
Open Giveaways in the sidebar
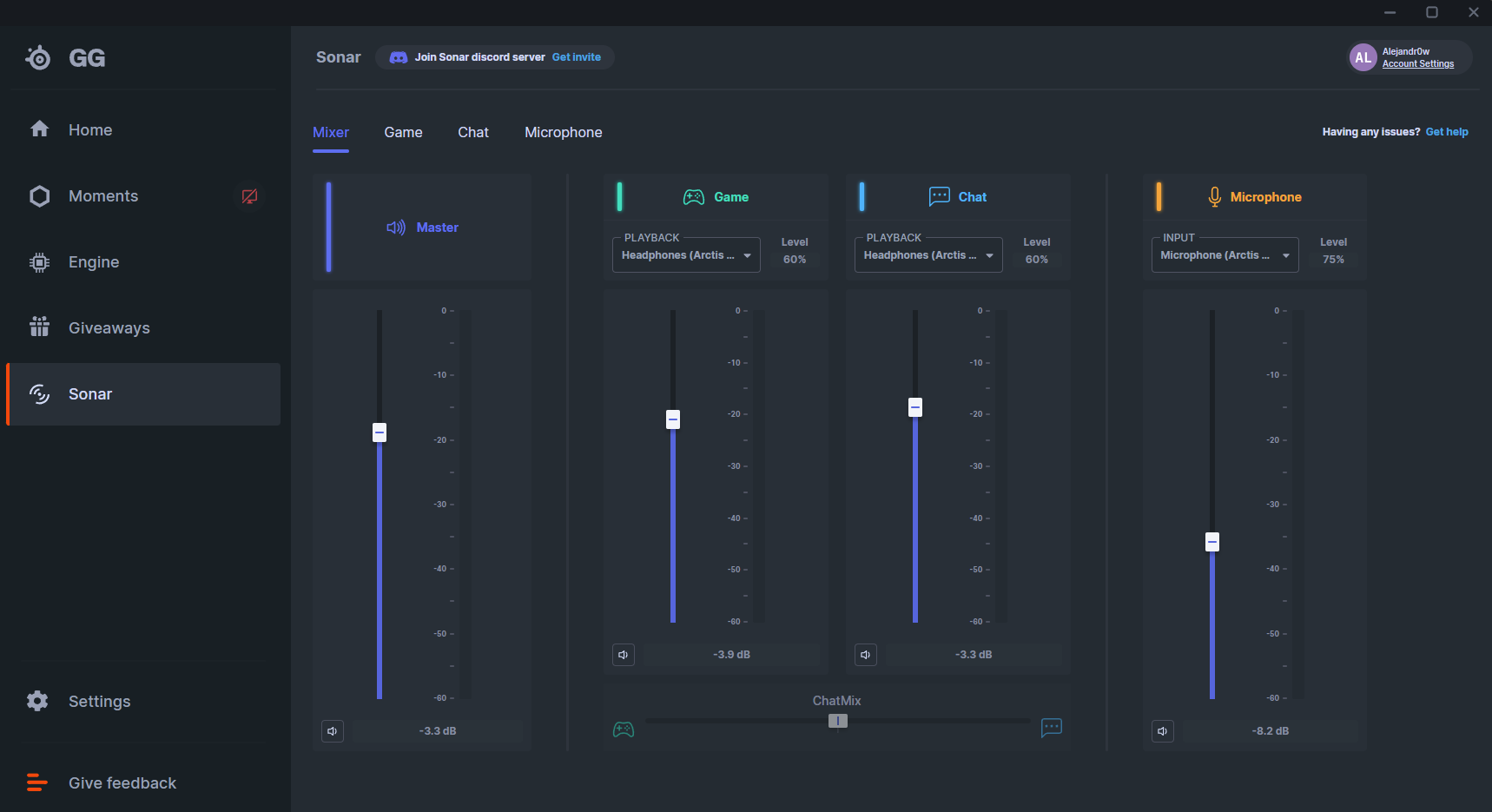(x=143, y=328)
